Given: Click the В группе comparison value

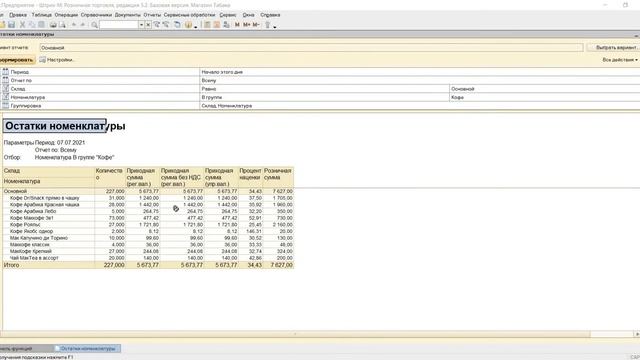Looking at the screenshot, I should click(211, 97).
